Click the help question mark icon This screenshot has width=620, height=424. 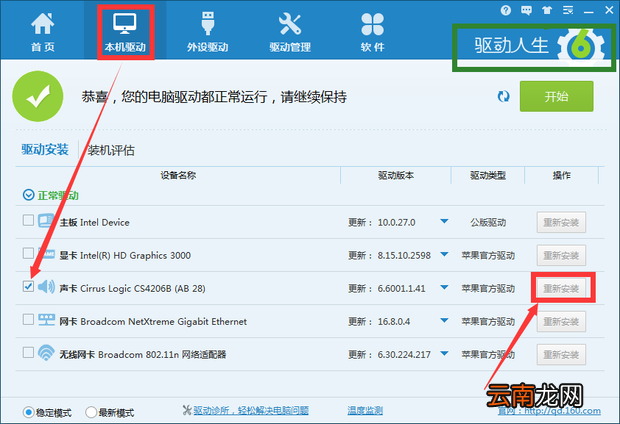coord(506,10)
